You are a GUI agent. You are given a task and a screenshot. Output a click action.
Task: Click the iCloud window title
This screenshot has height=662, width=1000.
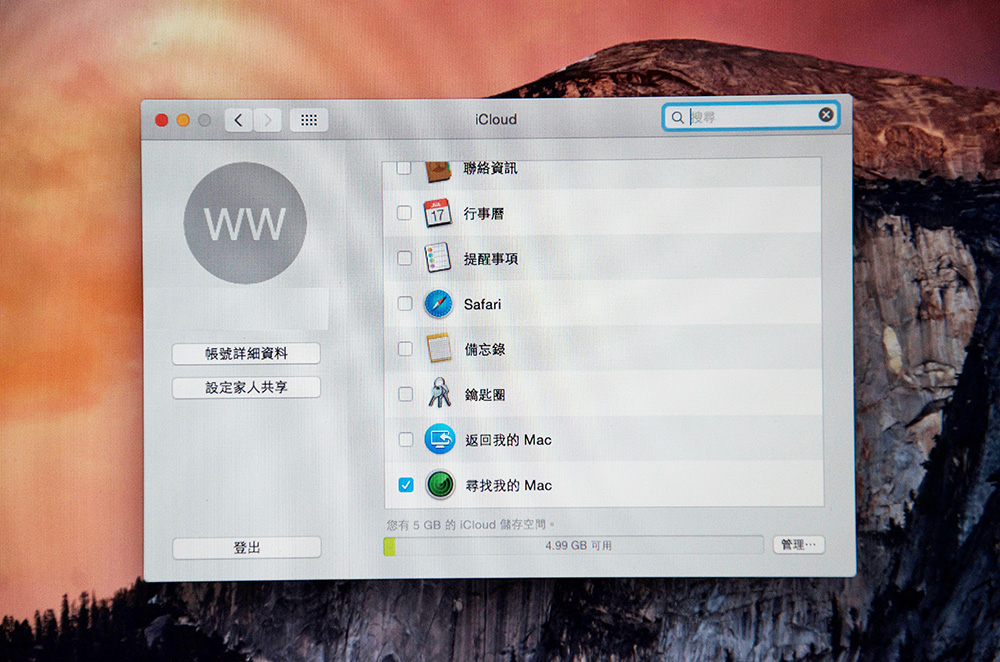496,119
